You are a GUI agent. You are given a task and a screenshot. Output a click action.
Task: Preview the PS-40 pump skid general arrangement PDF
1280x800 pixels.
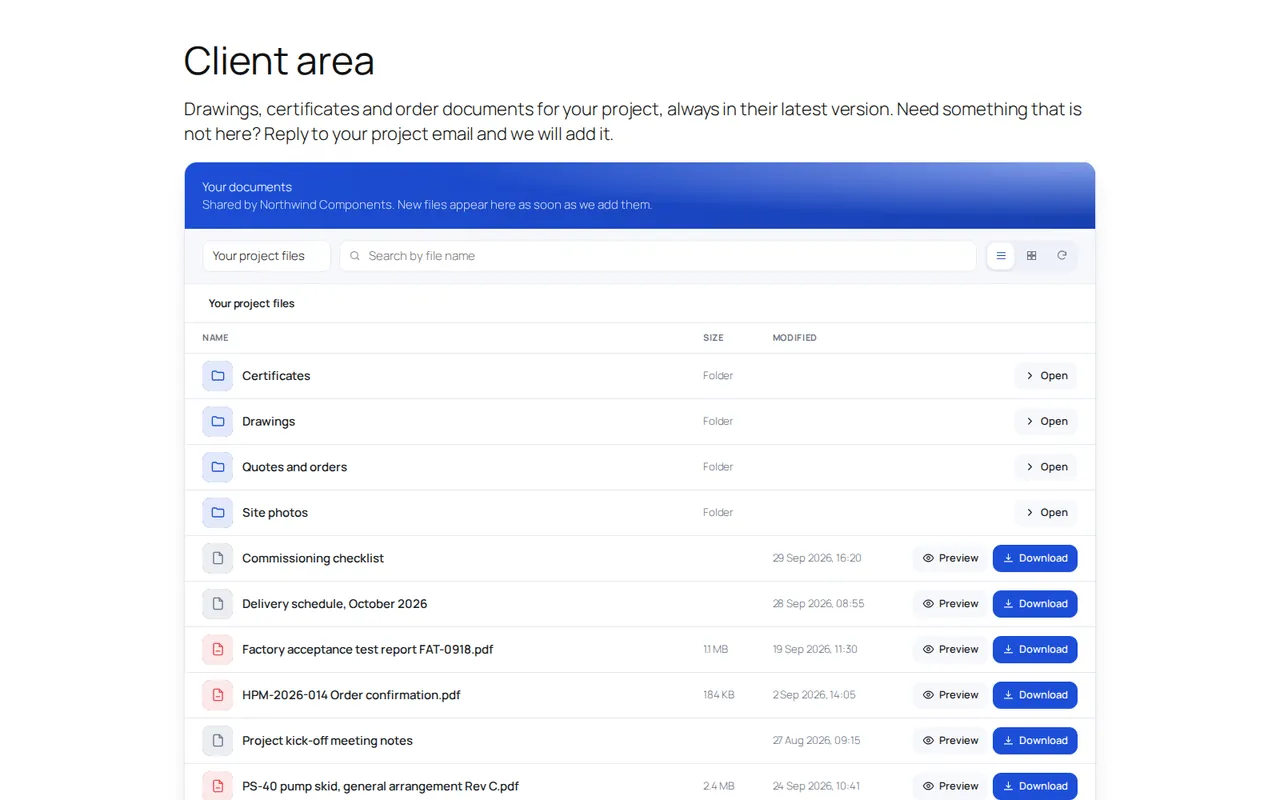pyautogui.click(x=950, y=786)
